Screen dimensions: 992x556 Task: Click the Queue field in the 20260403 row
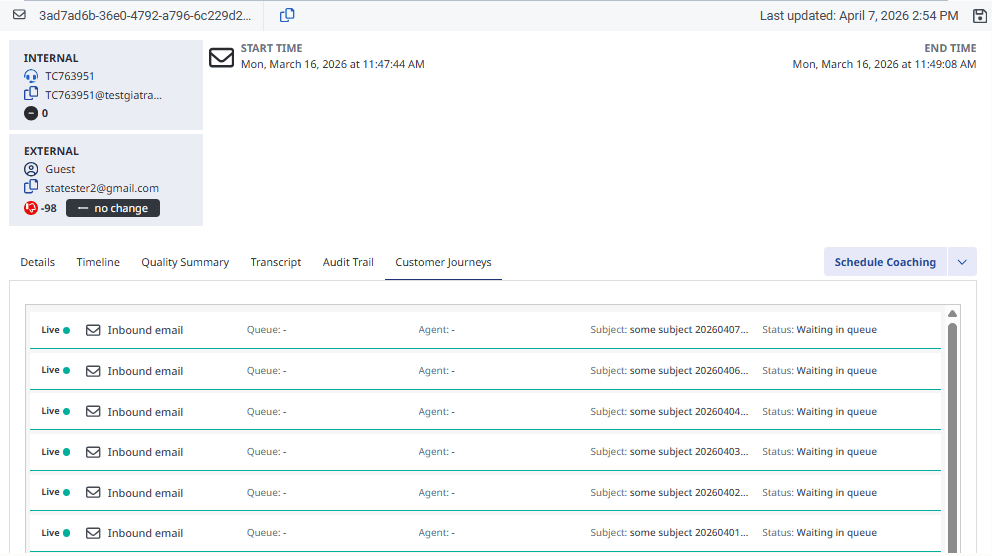[266, 452]
